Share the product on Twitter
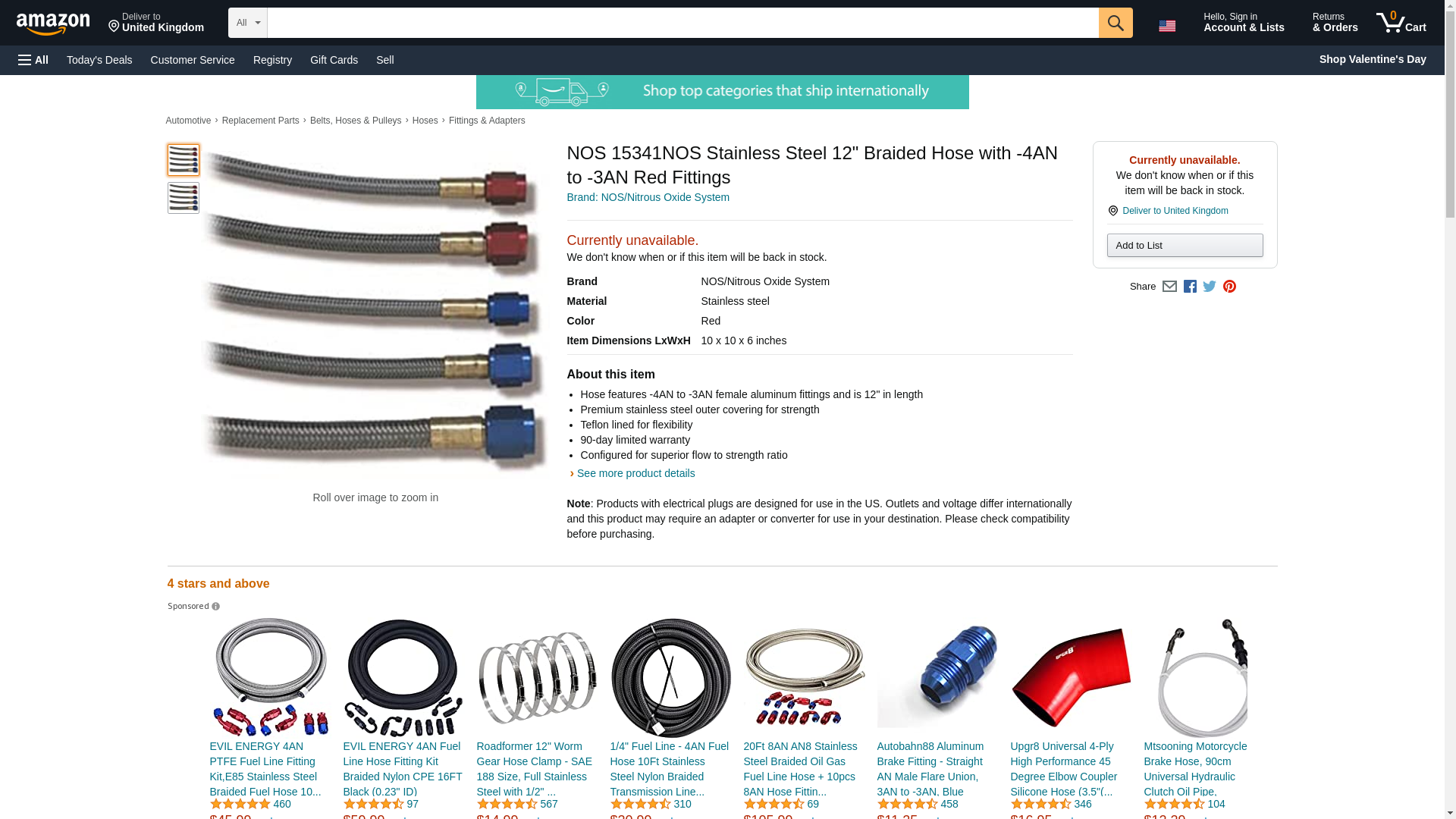This screenshot has width=1456, height=819. coord(1210,287)
